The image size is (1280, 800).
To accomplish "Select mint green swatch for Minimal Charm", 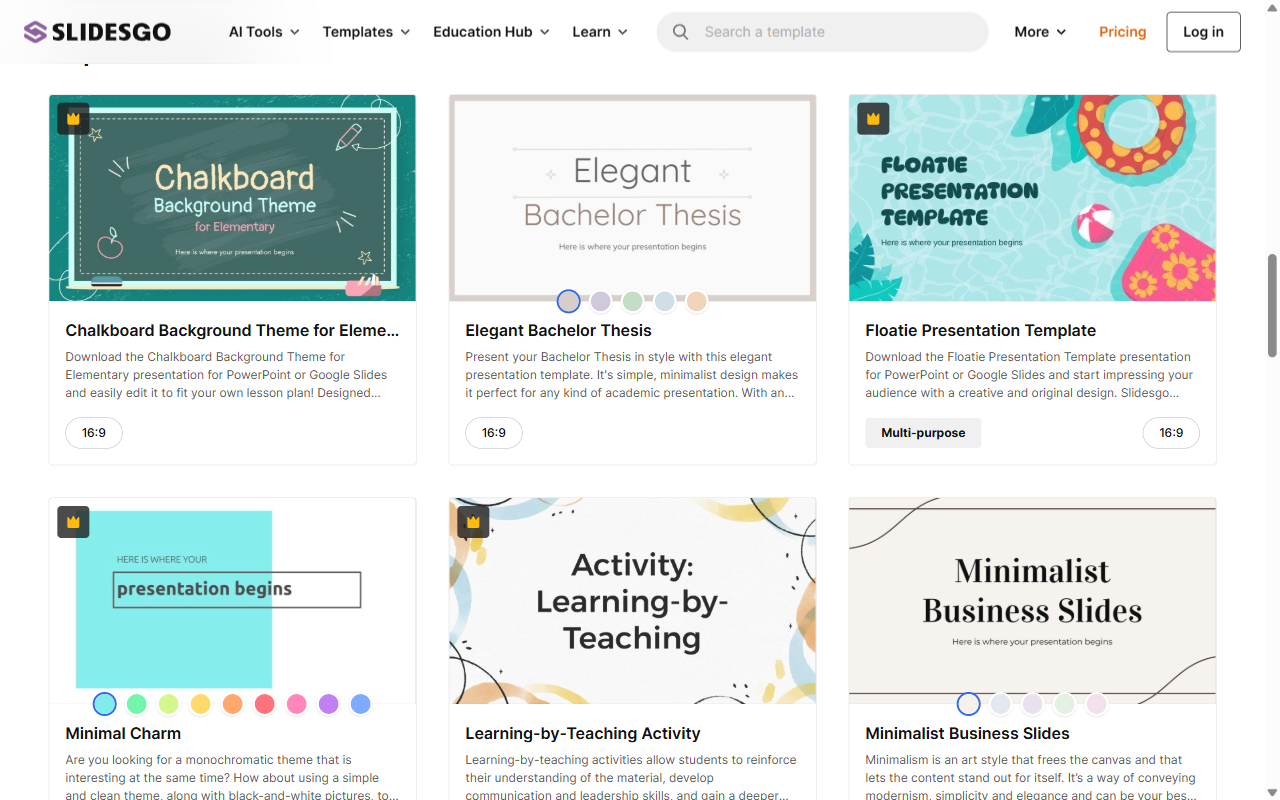I will coord(136,704).
